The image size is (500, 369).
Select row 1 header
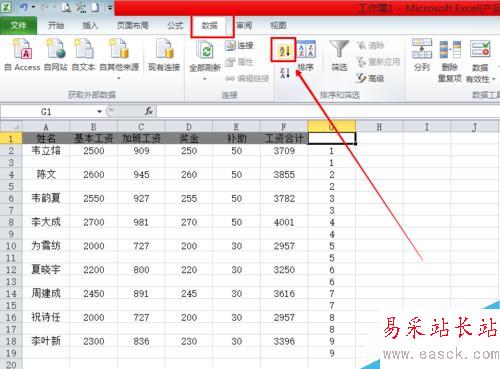[x=11, y=138]
